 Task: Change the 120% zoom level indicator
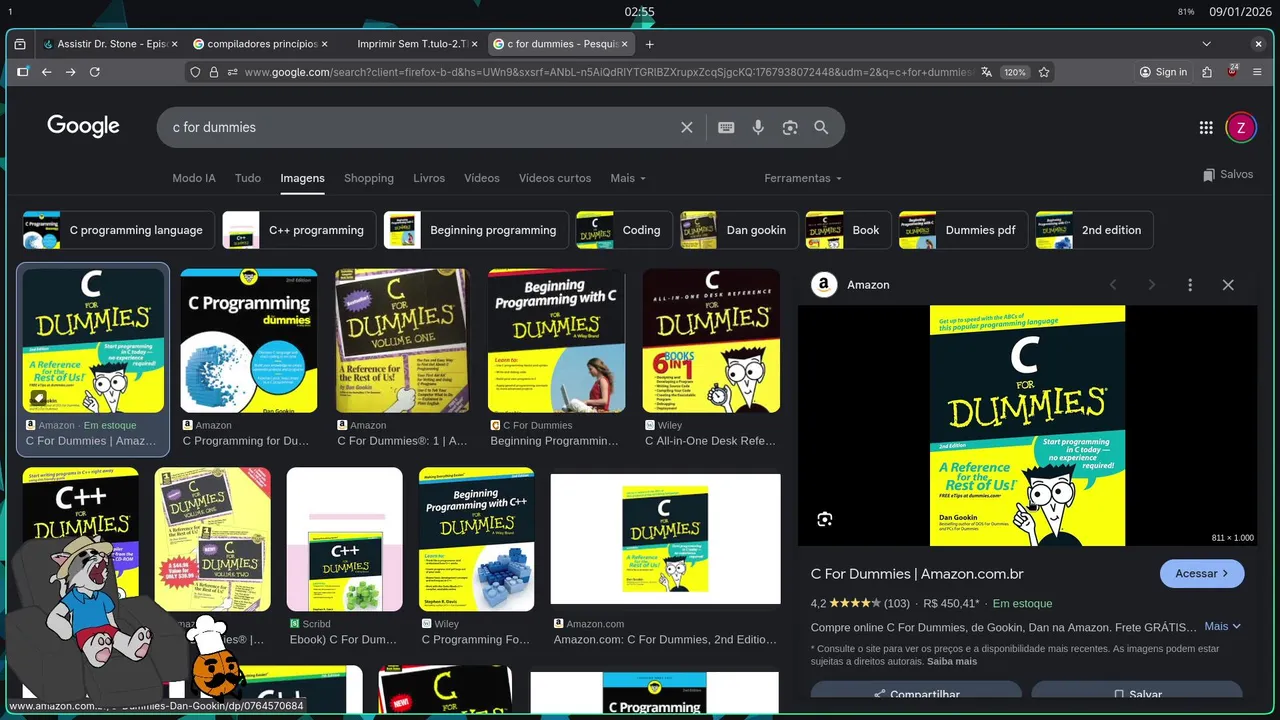[x=1015, y=72]
